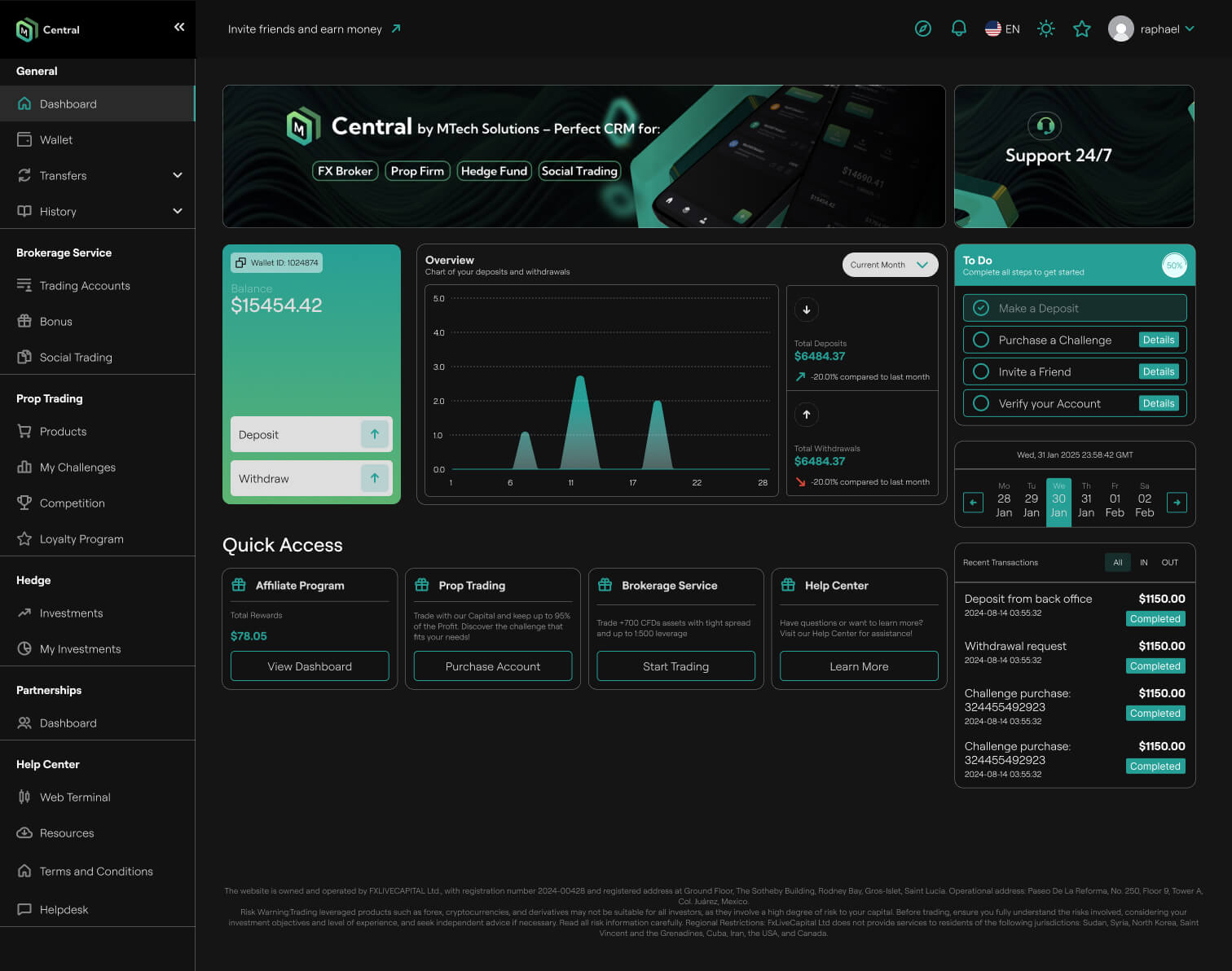Click the compass explore icon in the header
The image size is (1232, 971).
click(922, 29)
